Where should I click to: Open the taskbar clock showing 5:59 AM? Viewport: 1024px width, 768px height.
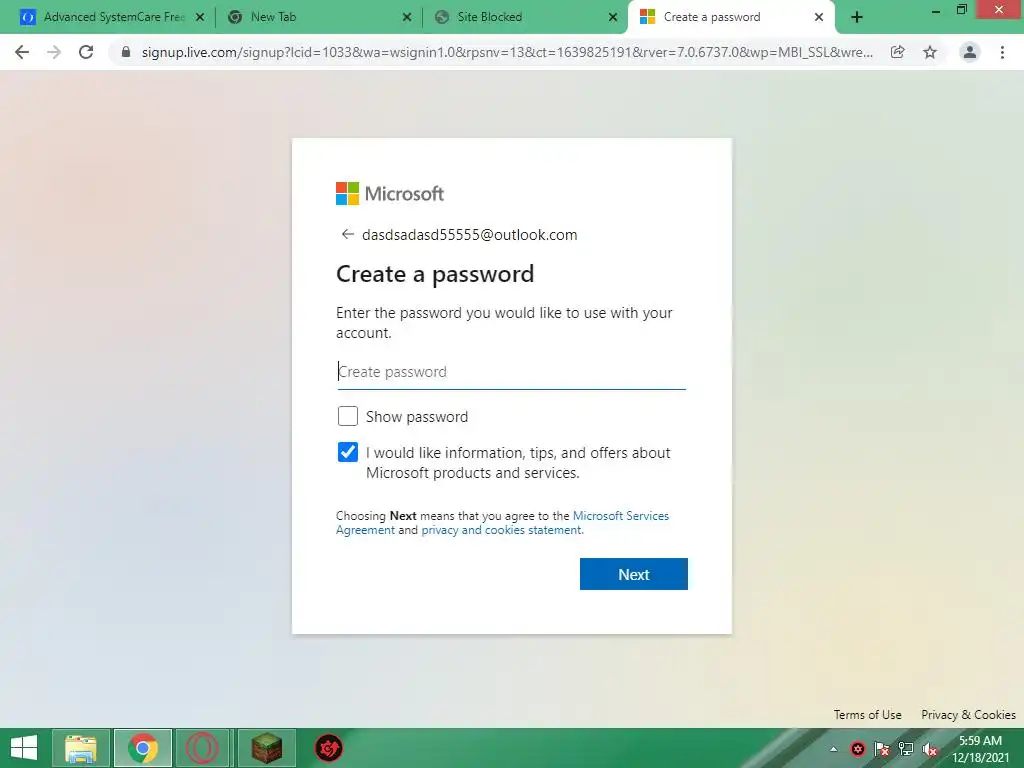pos(980,749)
